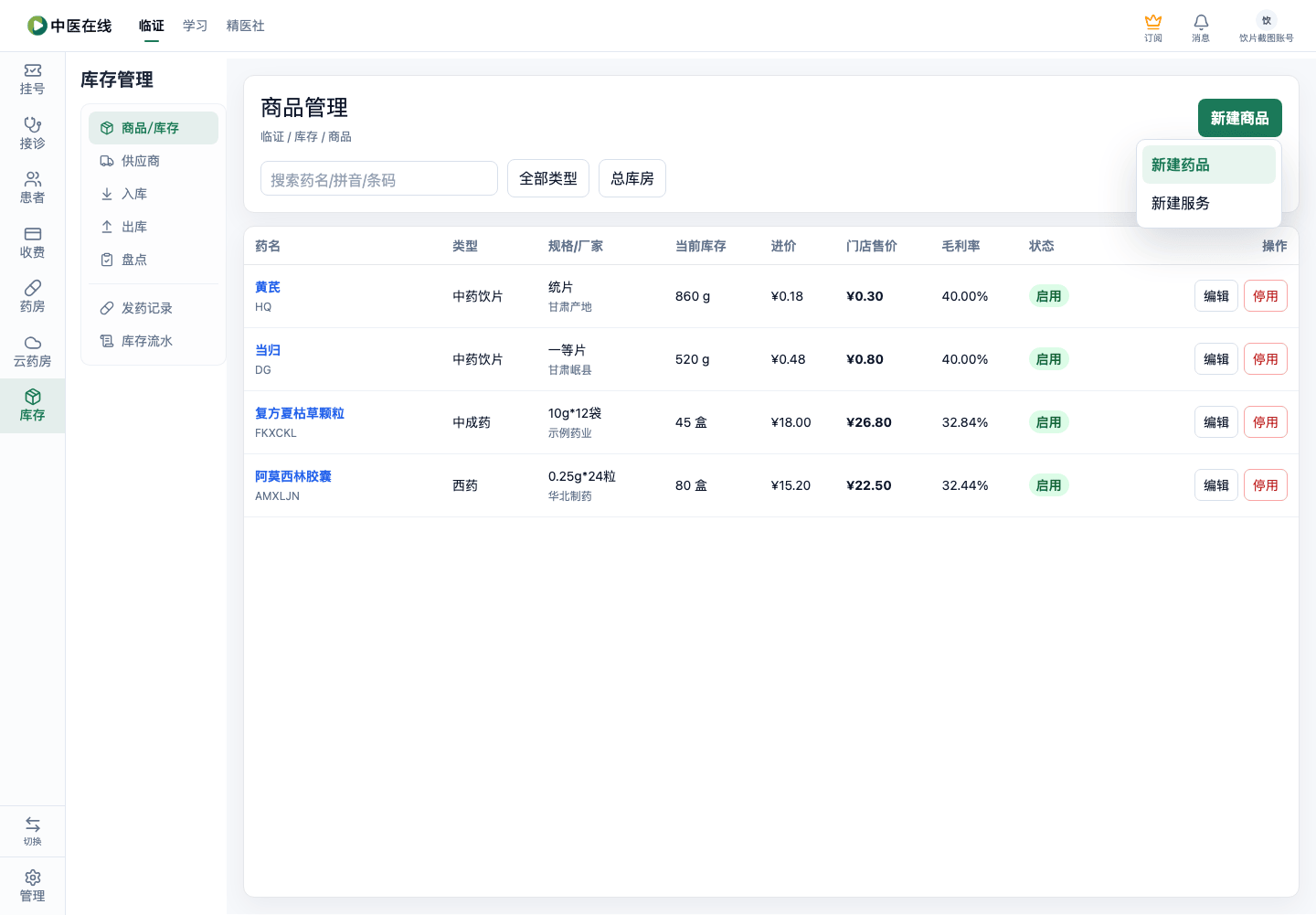The height and width of the screenshot is (915, 1316).
Task: Open 出库 in inventory menu
Action: [x=154, y=227]
